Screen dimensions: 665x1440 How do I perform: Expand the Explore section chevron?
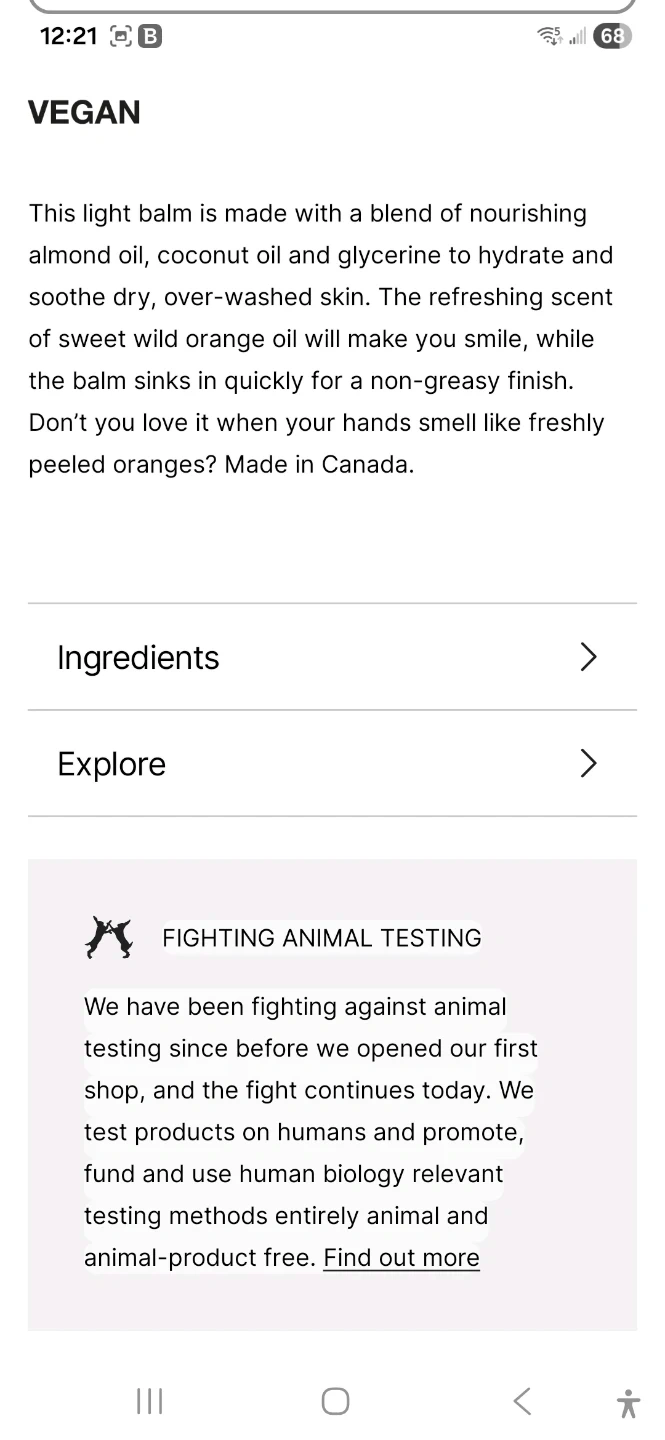[x=588, y=764]
